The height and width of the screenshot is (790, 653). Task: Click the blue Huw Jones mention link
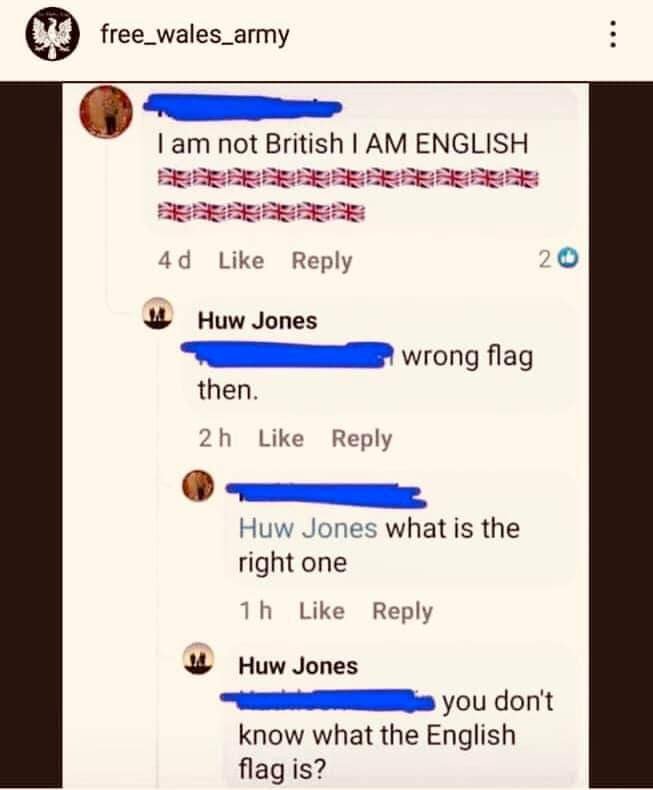tap(308, 529)
